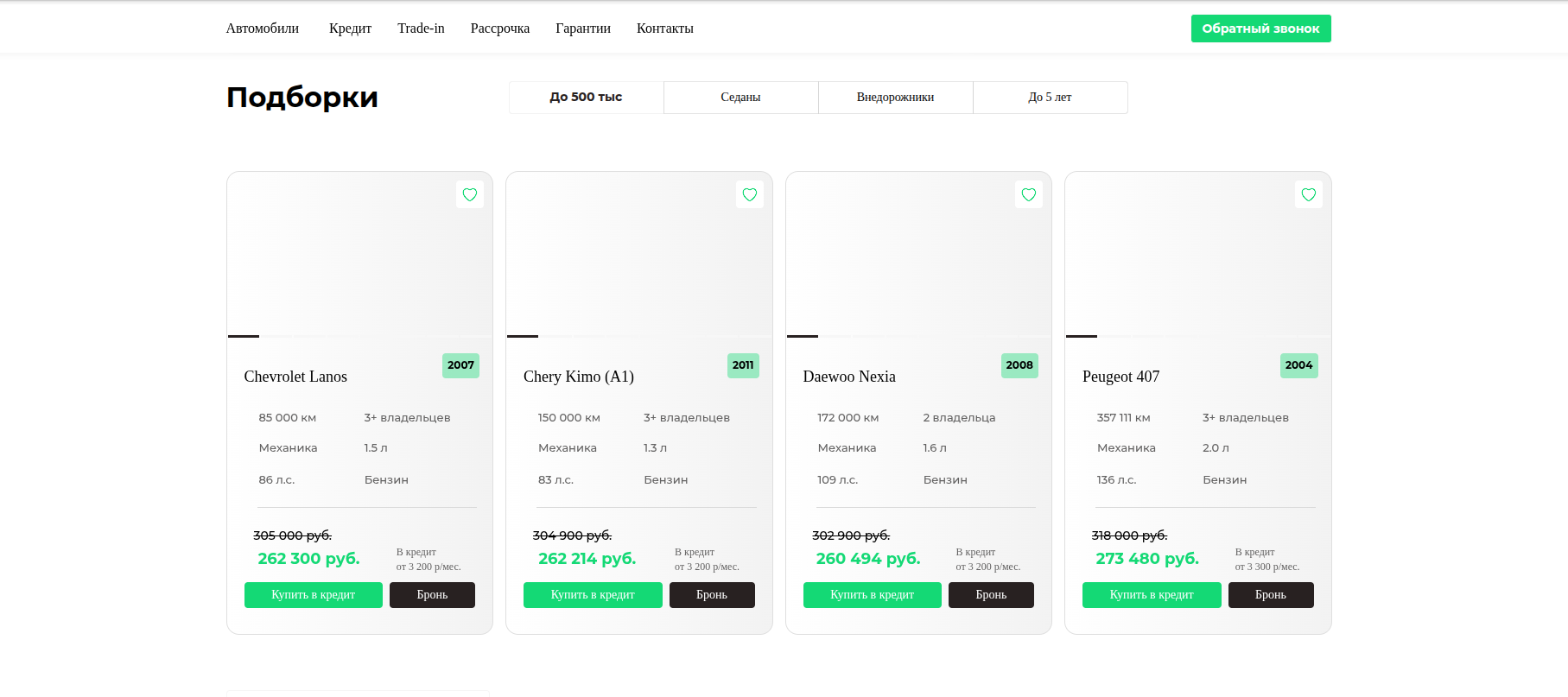1568x697 pixels.
Task: Switch to the Внедорожники tab
Action: [x=896, y=98]
